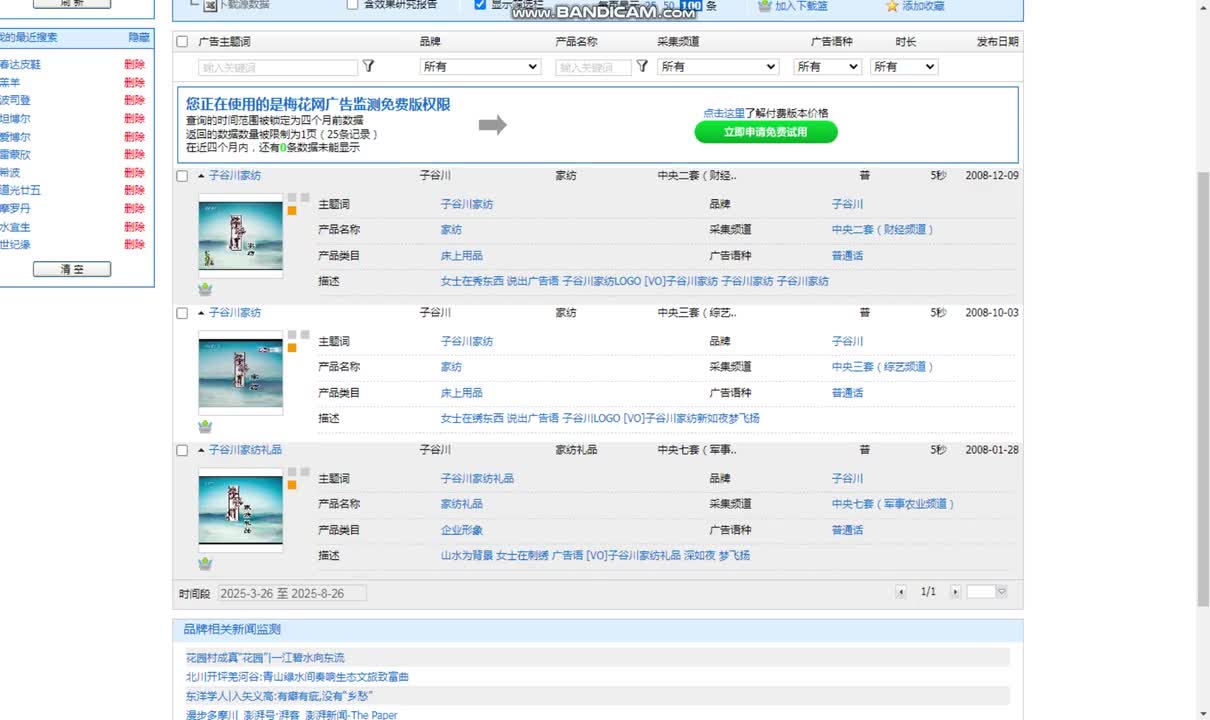Click the filter funnel icon beside 广告主题词 input
Viewport: 1210px width, 720px height.
(x=368, y=66)
